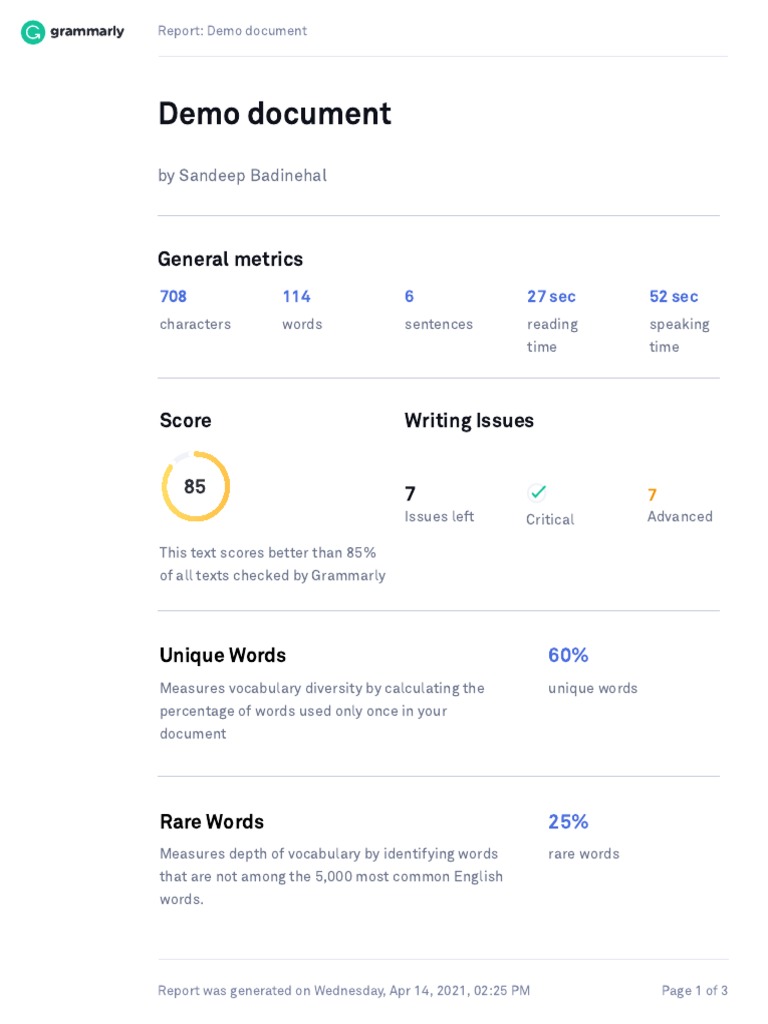768x1024 pixels.
Task: Click the author name Sandeep Badinehal
Action: (253, 176)
